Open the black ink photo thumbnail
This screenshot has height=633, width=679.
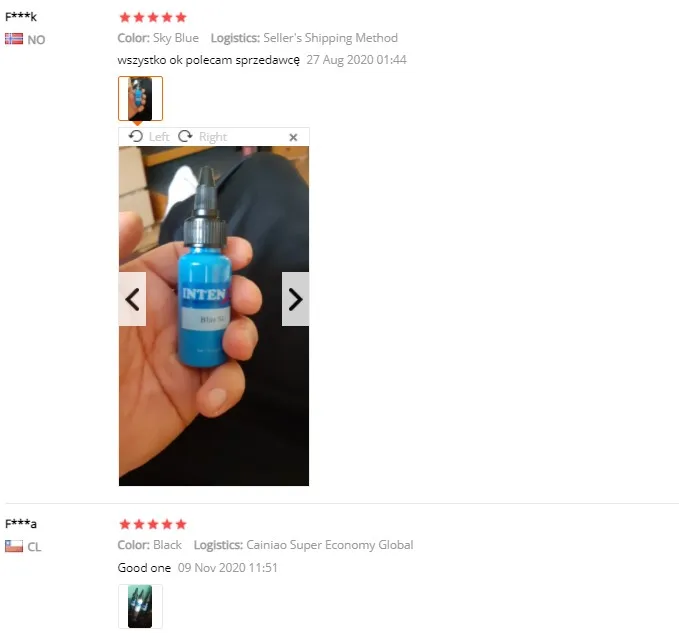tap(140, 606)
